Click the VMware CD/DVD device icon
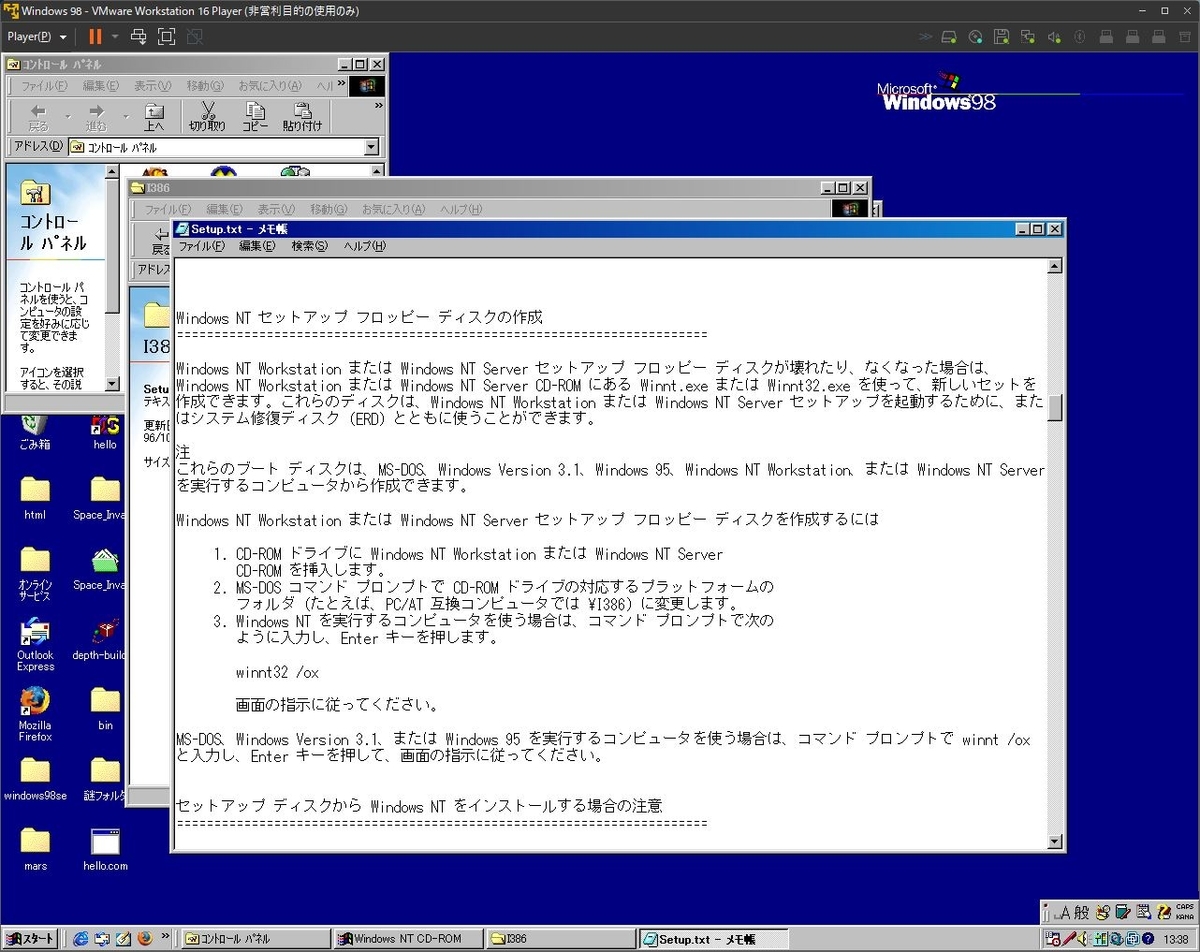Viewport: 1200px width, 952px height. click(975, 37)
